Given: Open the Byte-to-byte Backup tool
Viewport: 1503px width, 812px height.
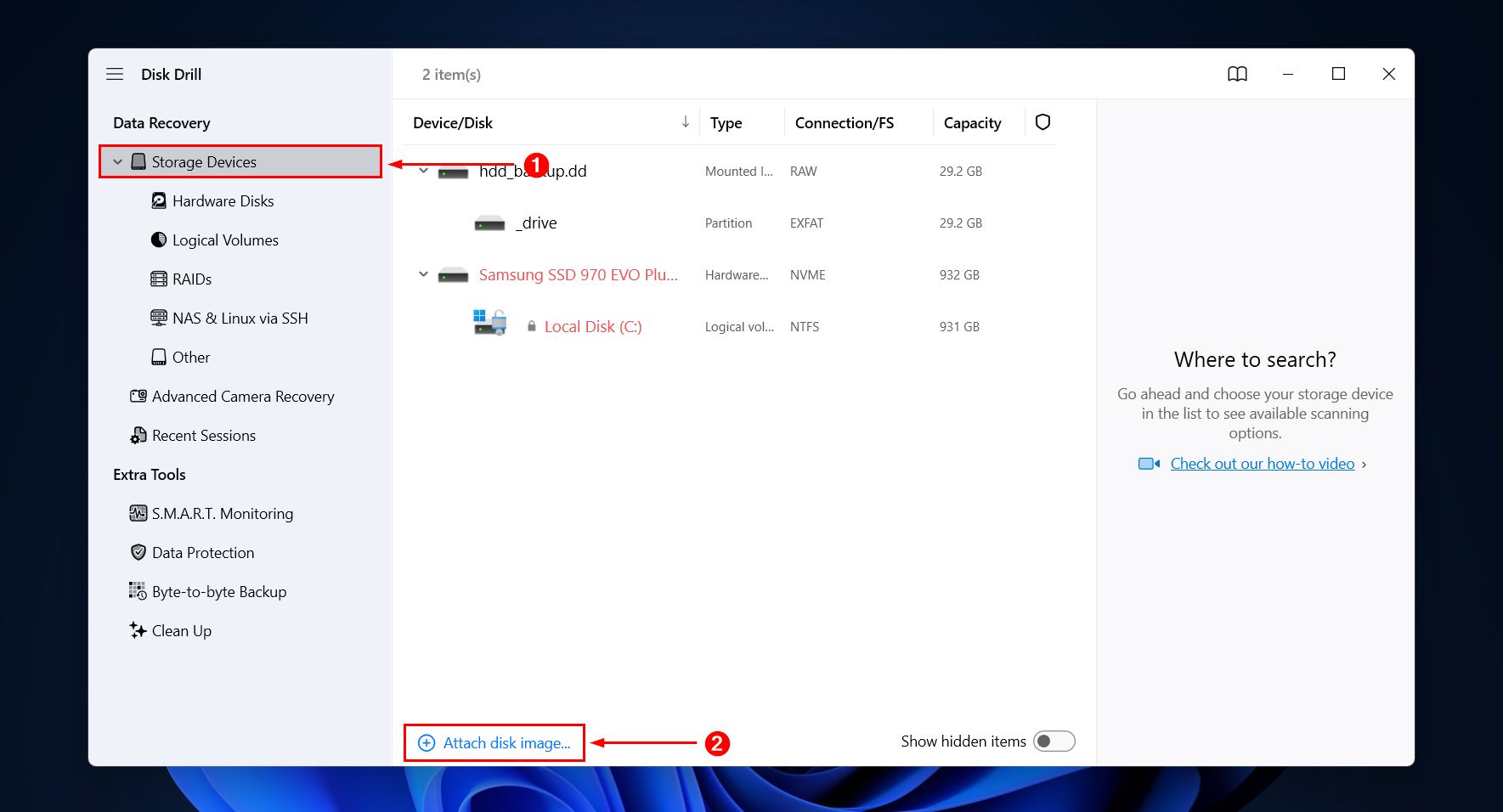Looking at the screenshot, I should (218, 591).
